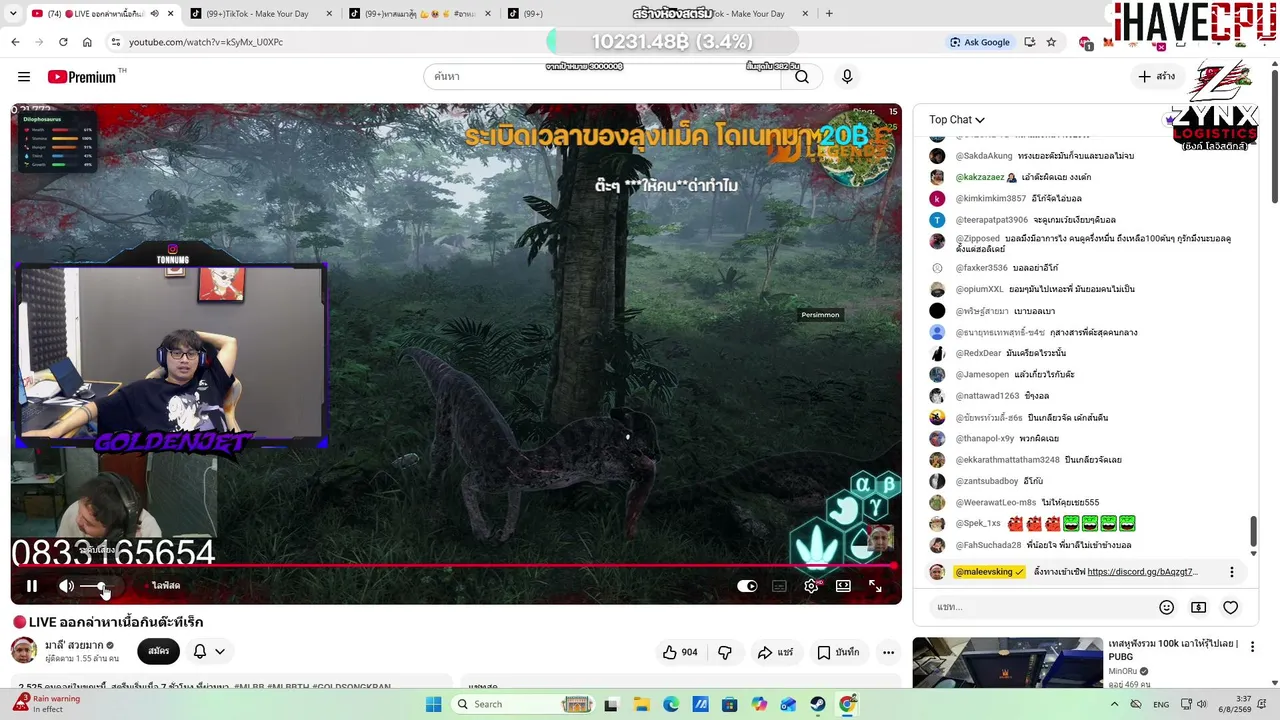Open the emoji picker in chat

tap(1166, 607)
